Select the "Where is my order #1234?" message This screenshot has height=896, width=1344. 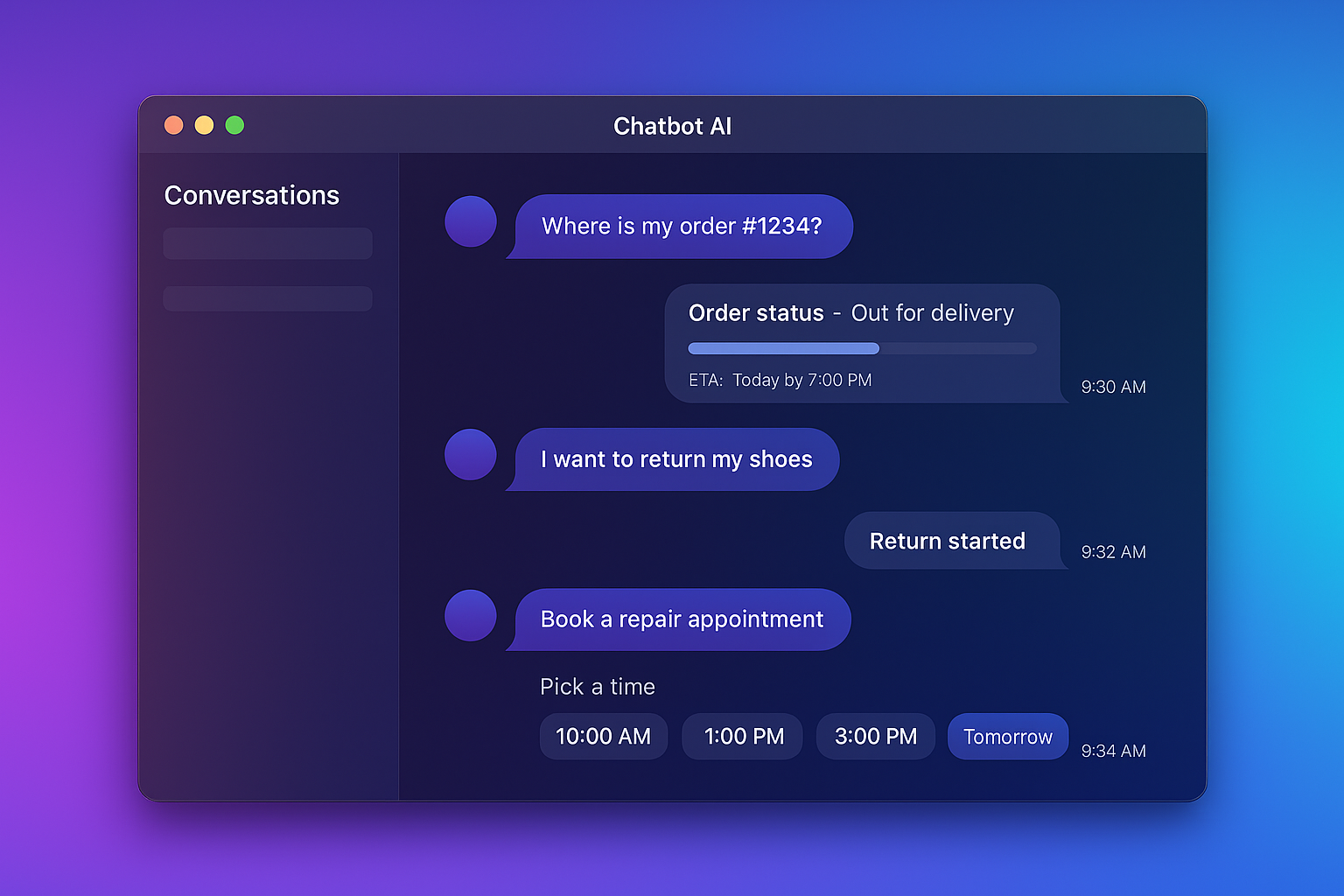[x=682, y=227]
